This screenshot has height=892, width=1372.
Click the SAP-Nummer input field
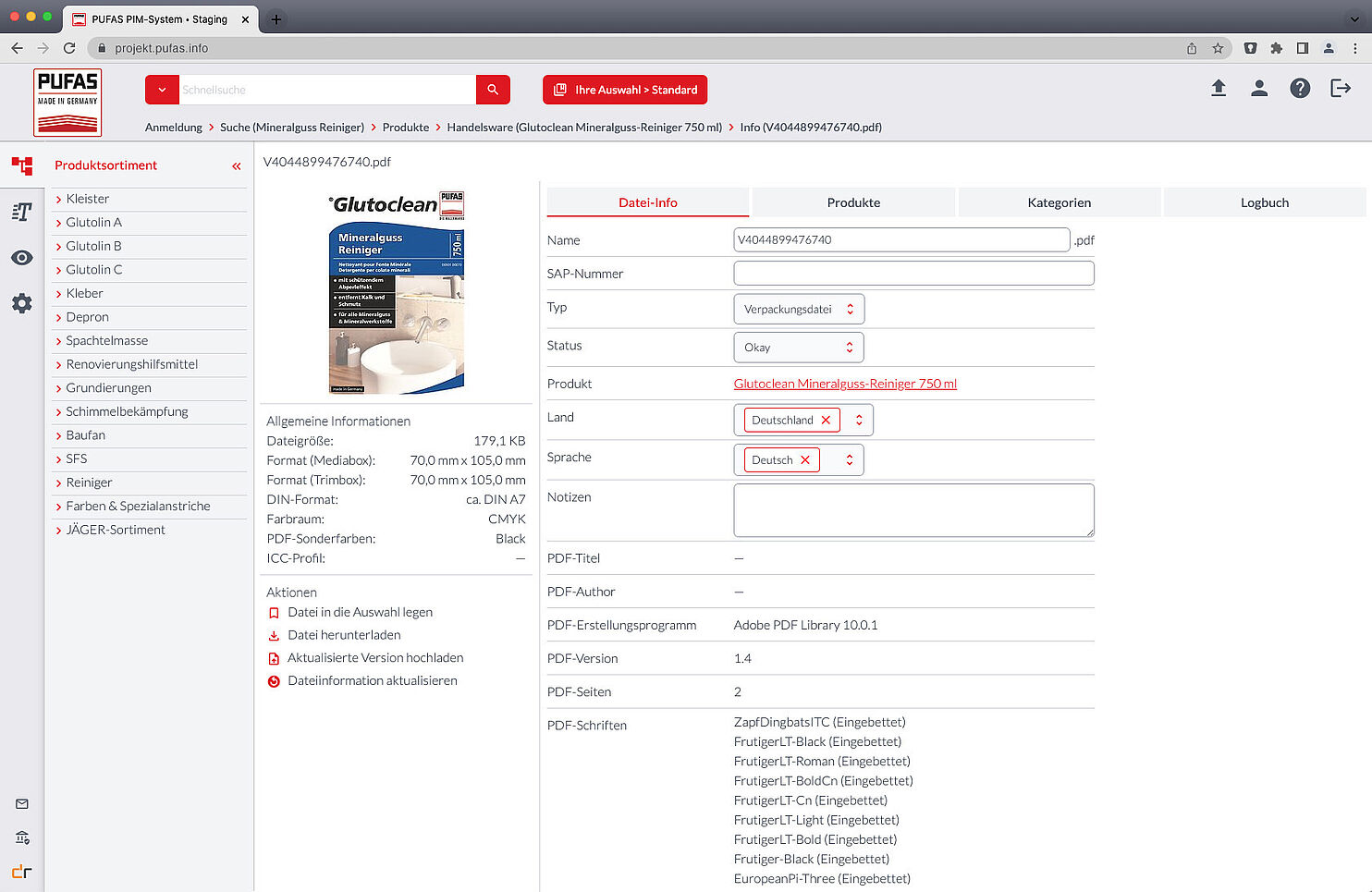914,273
